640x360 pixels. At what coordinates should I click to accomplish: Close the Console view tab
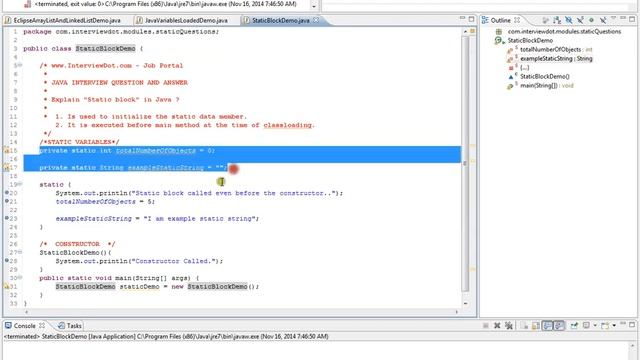(42, 326)
